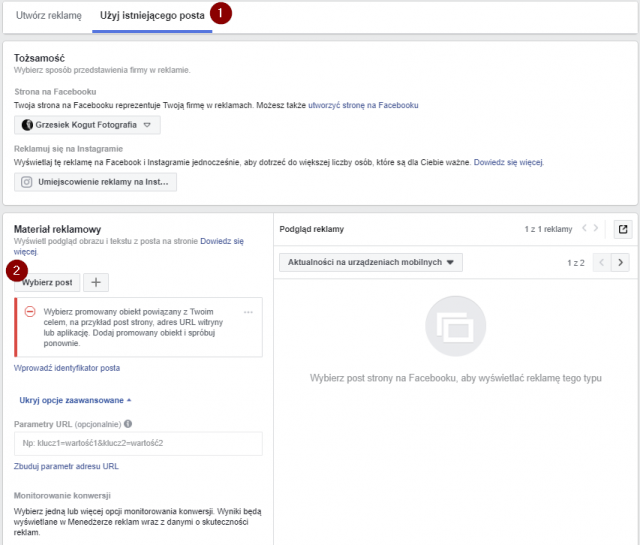Go to next placement preview arrow
Viewport: 640px width, 545px height.
click(x=621, y=262)
